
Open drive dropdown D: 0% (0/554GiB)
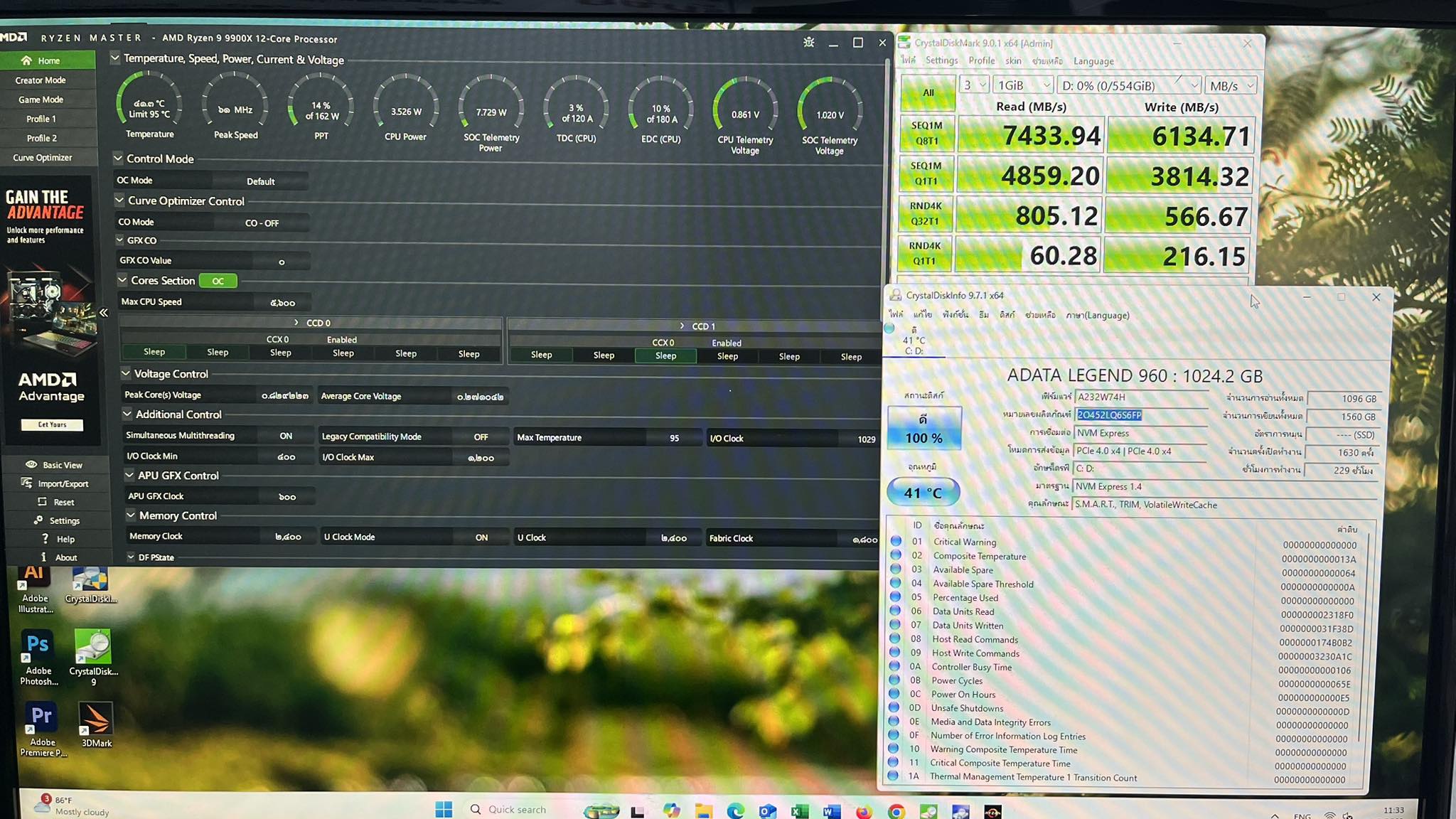[1129, 86]
